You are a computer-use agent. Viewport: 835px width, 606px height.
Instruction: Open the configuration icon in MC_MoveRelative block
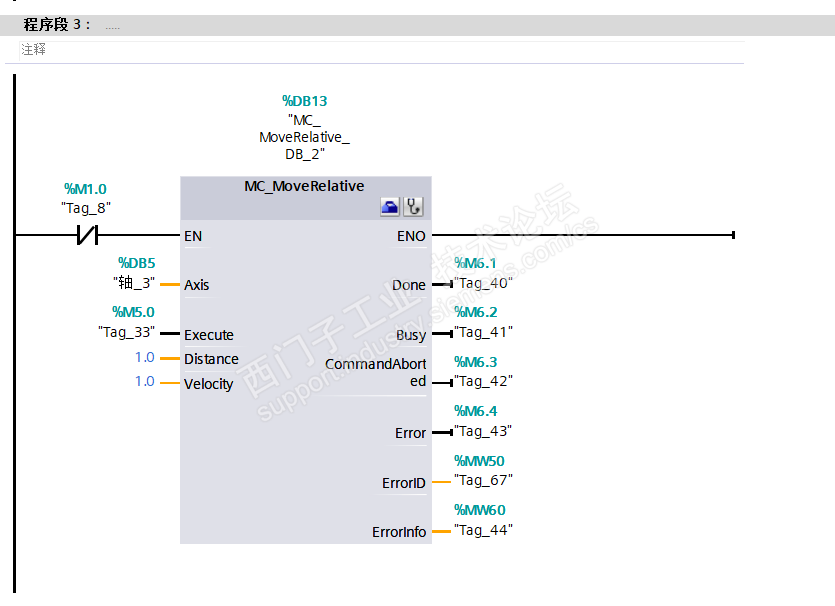(x=390, y=207)
